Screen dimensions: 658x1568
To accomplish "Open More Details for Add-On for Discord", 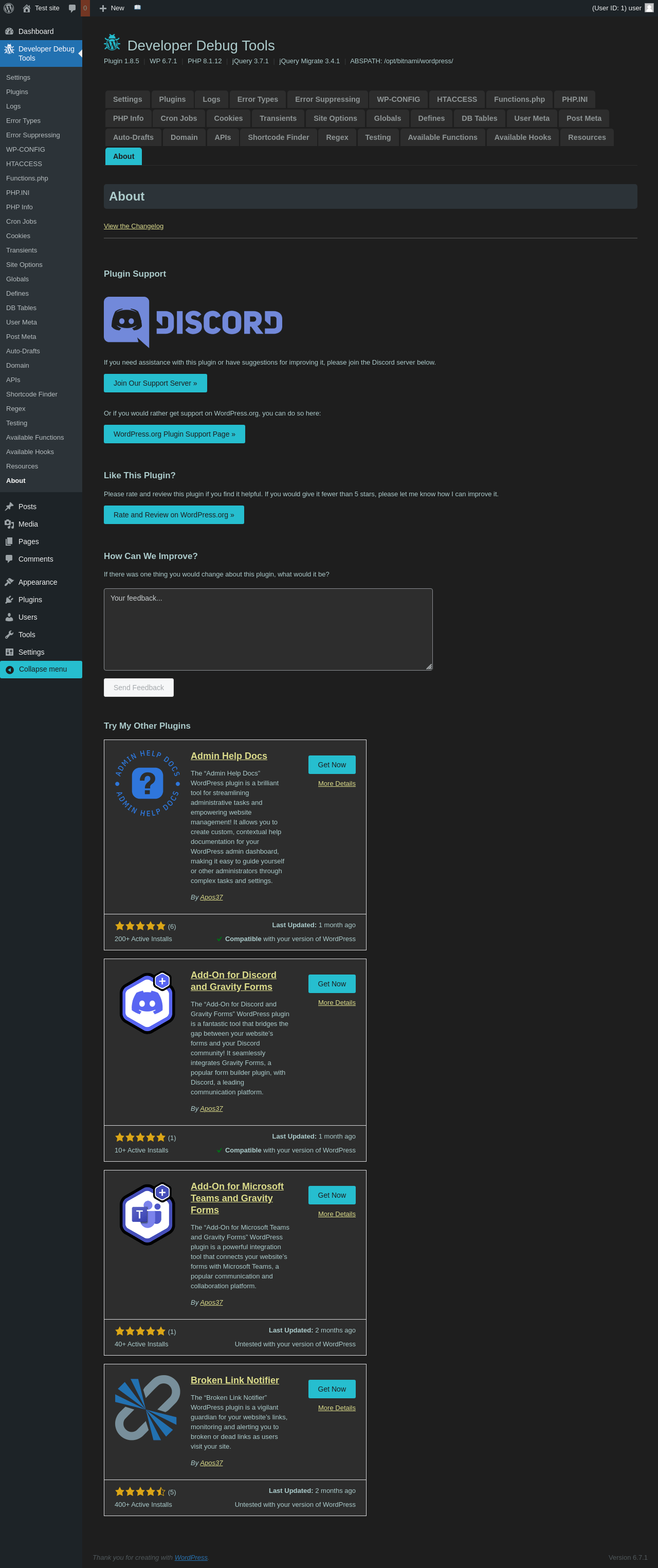I will point(337,1002).
